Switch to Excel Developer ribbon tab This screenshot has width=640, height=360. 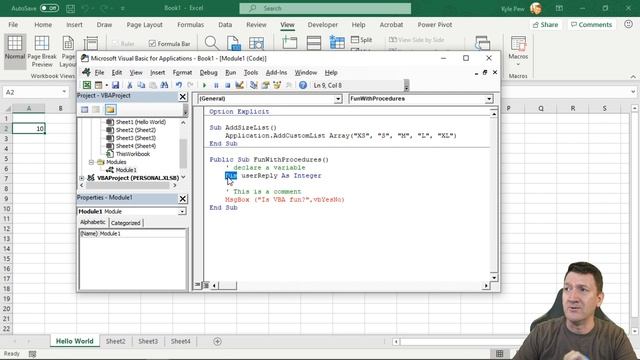point(322,24)
